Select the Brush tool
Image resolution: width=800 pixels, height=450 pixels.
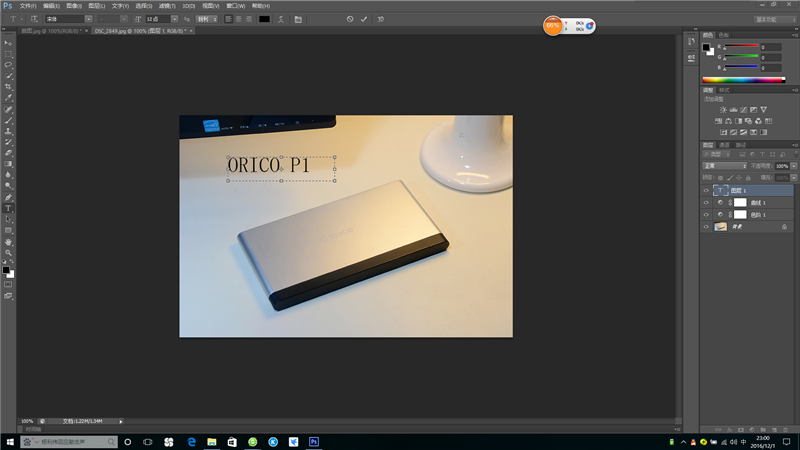pyautogui.click(x=8, y=120)
